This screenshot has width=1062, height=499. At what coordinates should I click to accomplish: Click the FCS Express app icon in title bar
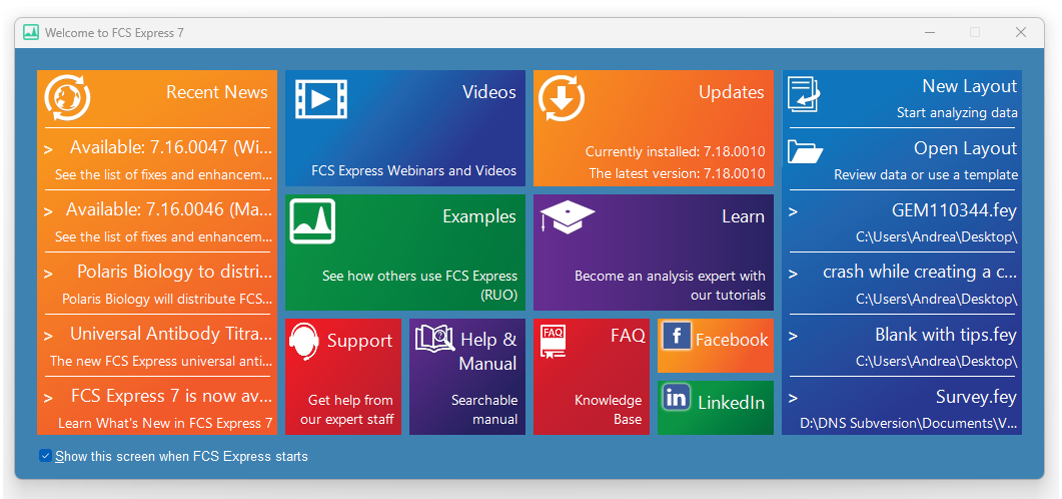click(x=30, y=32)
